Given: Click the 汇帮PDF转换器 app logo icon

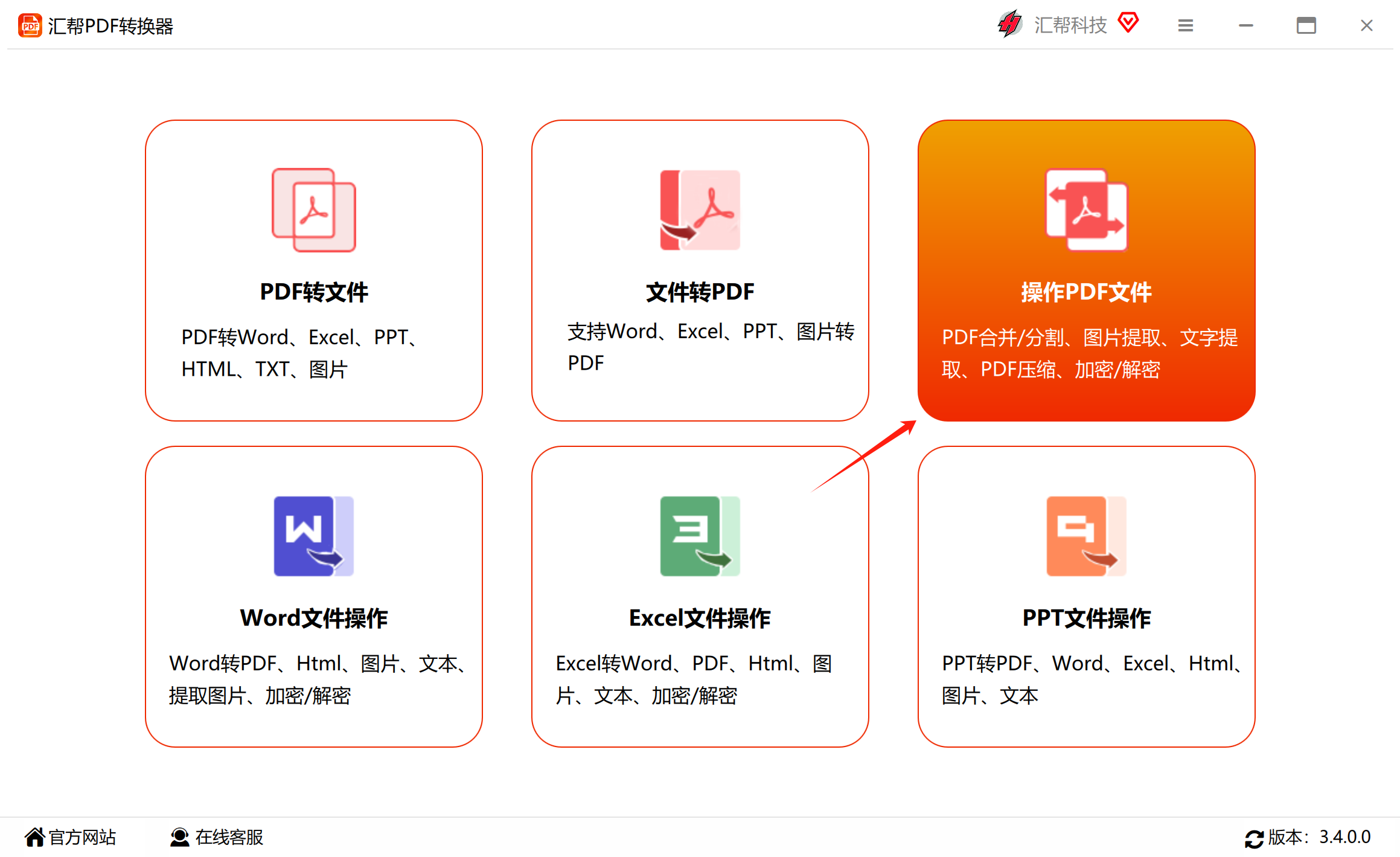Looking at the screenshot, I should tap(30, 25).
